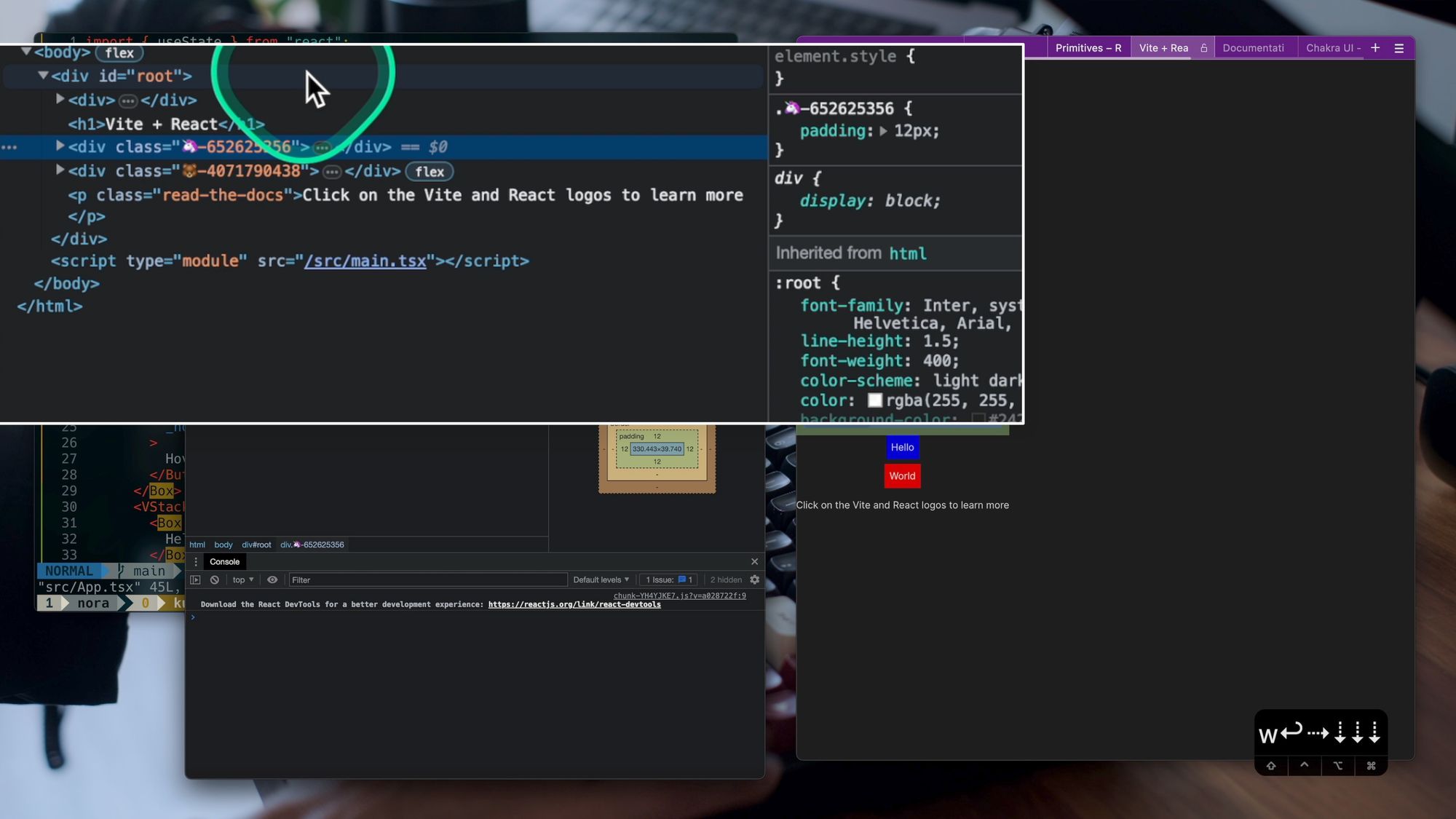The image size is (1456, 819).
Task: Open a new browser tab with plus
Action: tap(1375, 48)
